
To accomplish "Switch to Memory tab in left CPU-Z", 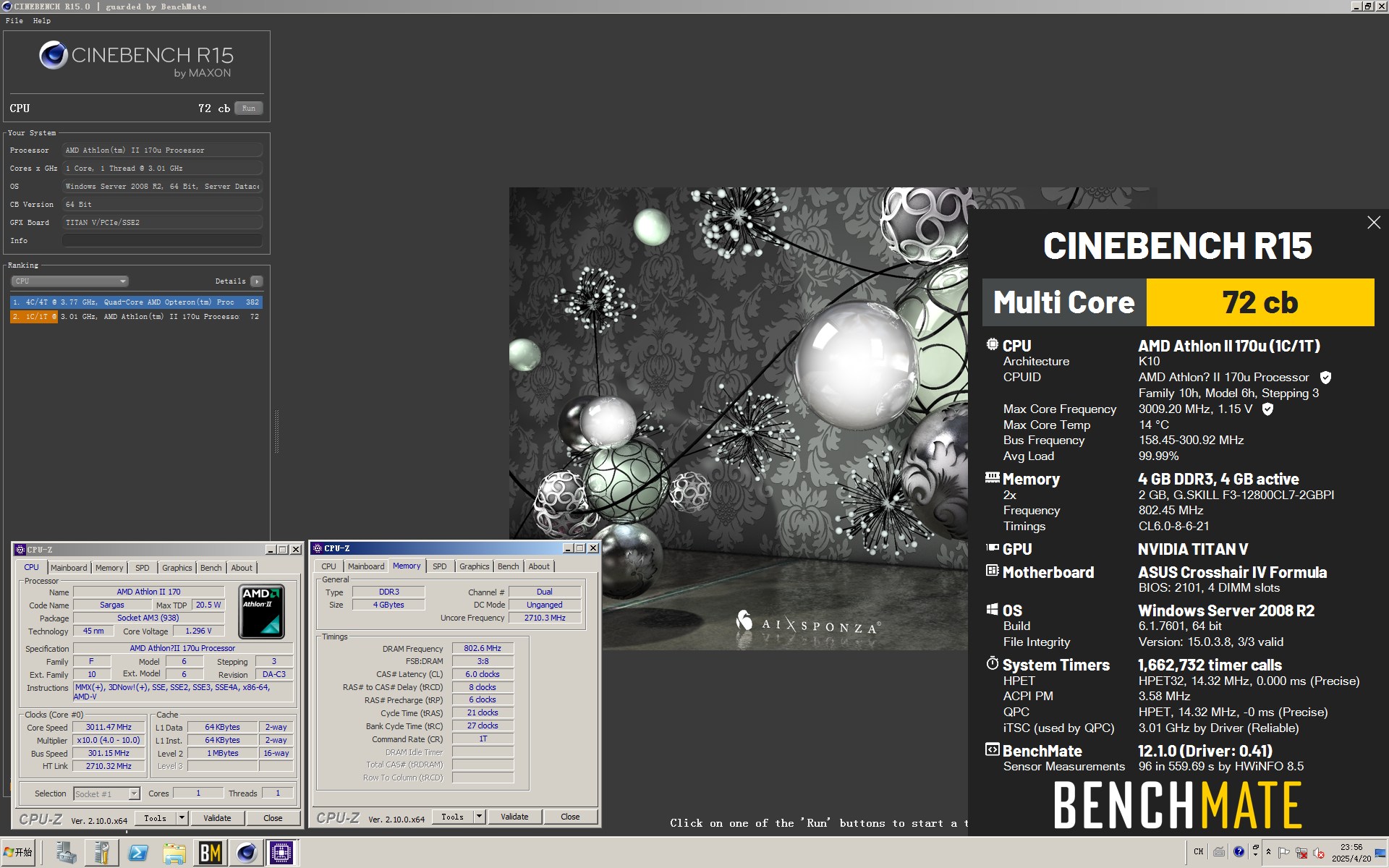I will click(x=109, y=569).
